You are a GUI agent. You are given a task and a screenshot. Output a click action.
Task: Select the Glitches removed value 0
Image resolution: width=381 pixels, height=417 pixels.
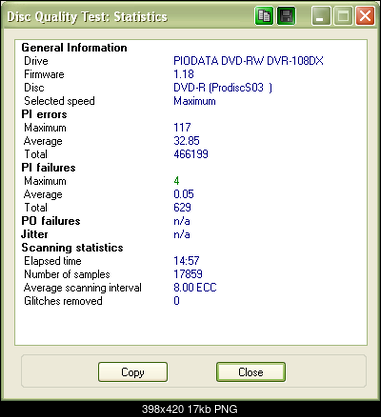(176, 301)
